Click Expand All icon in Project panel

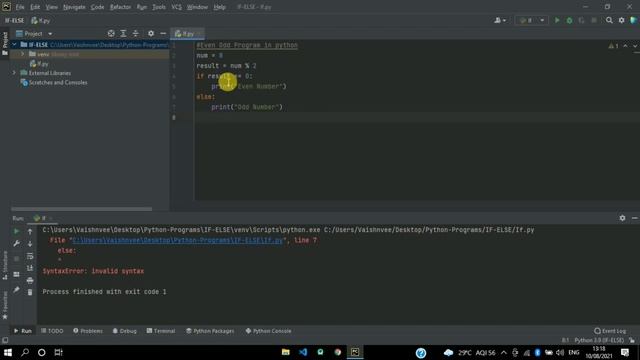pos(123,33)
